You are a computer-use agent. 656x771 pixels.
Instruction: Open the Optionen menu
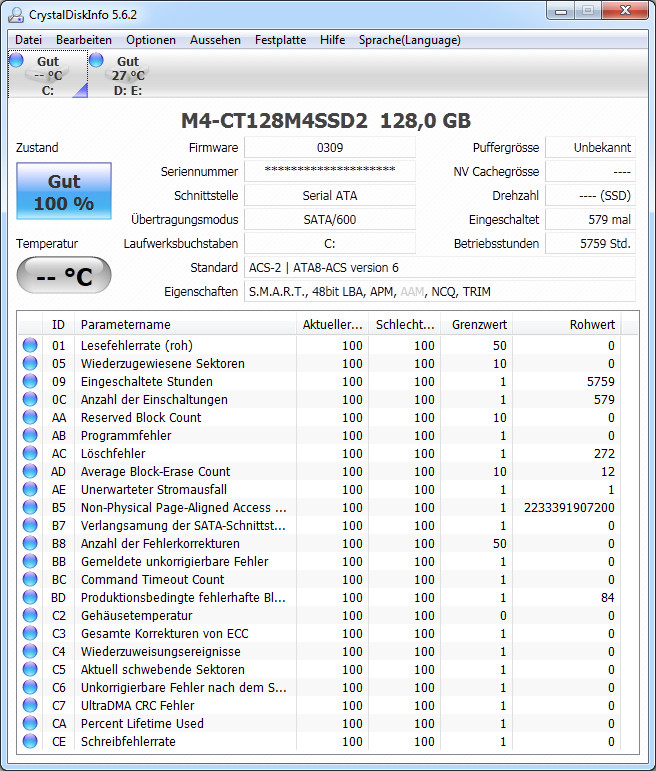click(150, 40)
